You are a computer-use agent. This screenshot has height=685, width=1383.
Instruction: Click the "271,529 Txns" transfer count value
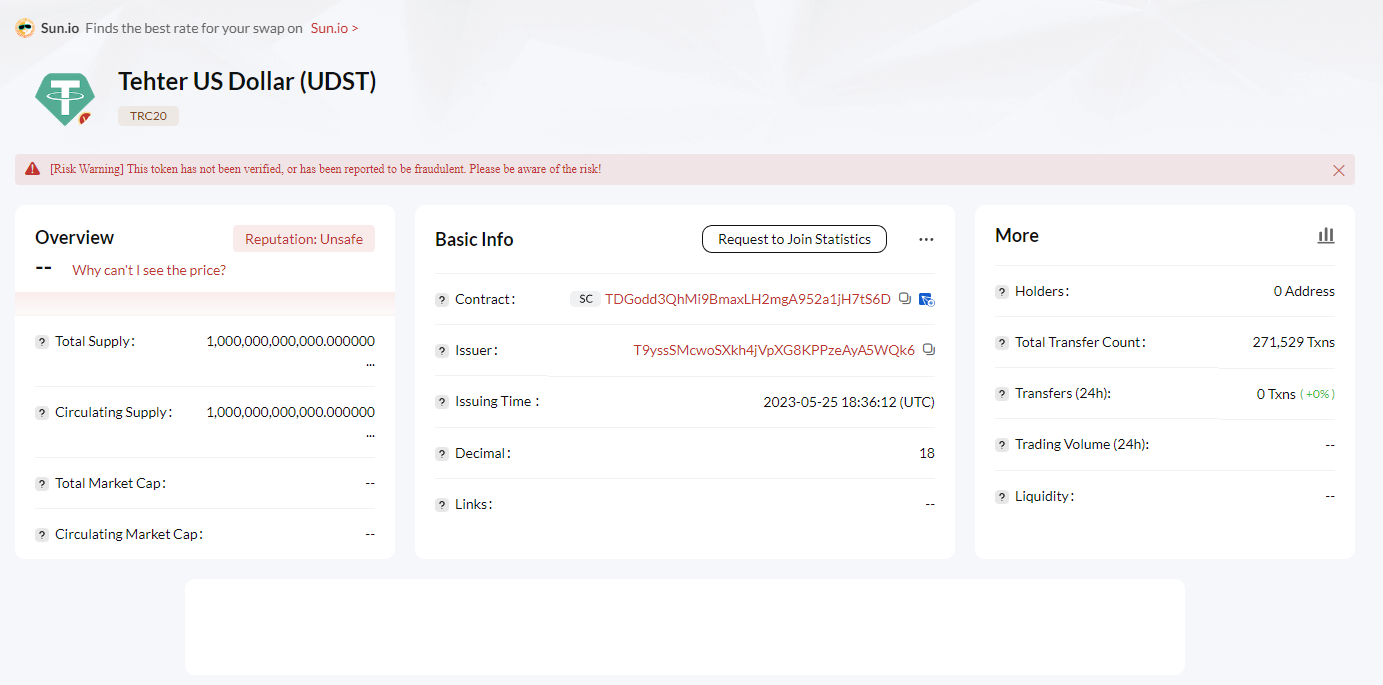(x=1293, y=342)
